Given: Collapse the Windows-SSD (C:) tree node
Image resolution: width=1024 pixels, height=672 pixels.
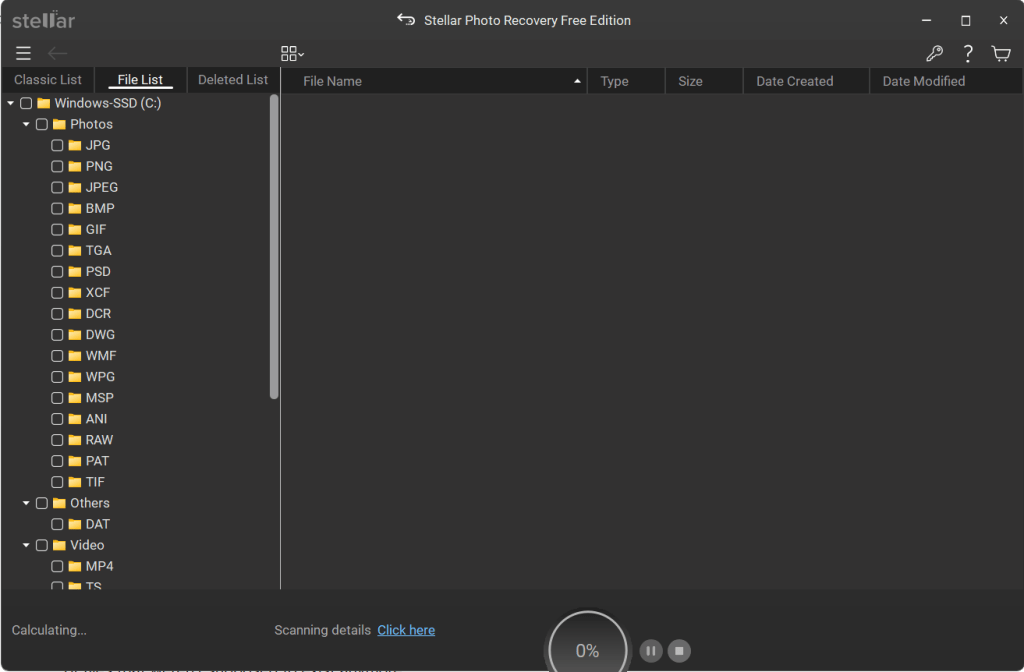Looking at the screenshot, I should point(10,103).
